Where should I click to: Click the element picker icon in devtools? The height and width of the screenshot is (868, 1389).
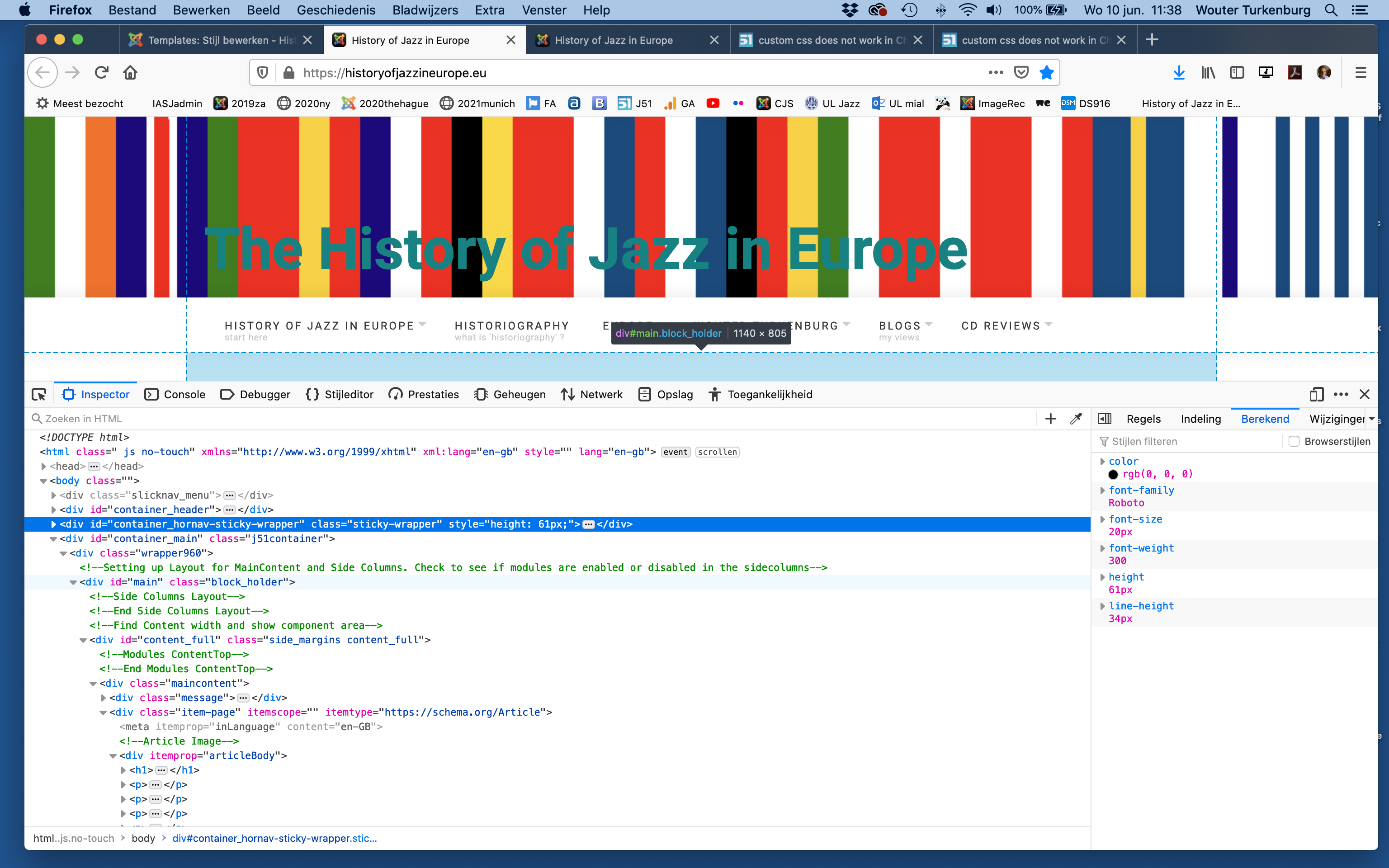point(39,394)
